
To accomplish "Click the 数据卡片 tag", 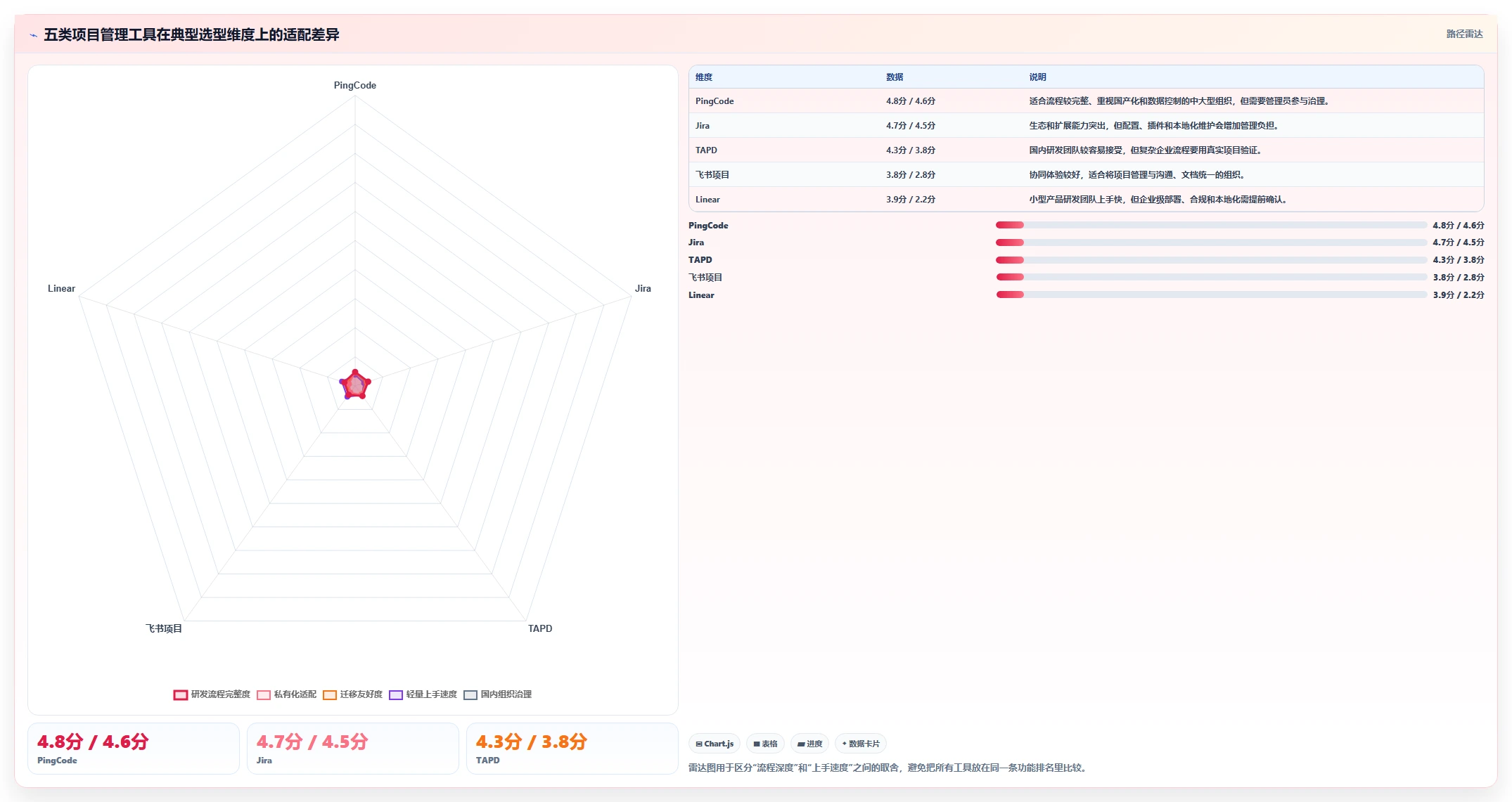I will tap(861, 744).
